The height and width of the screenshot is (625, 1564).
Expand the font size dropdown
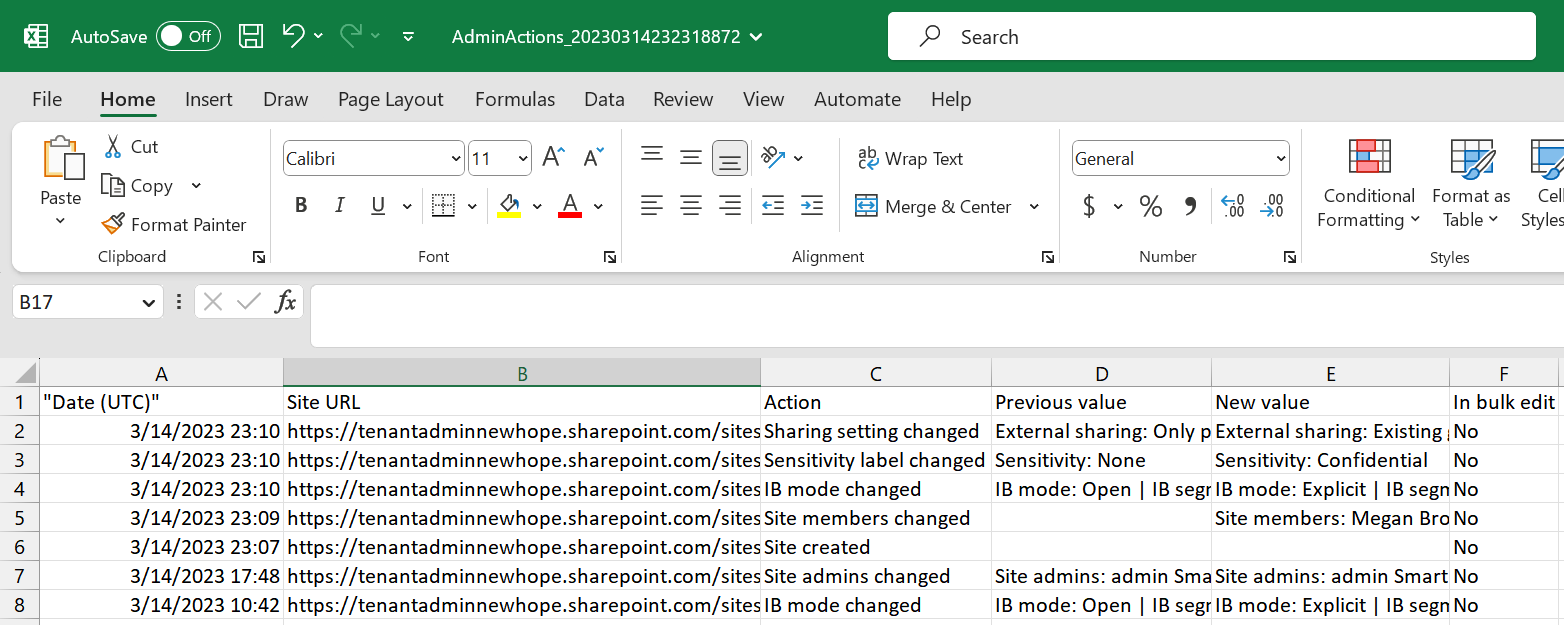coord(521,158)
